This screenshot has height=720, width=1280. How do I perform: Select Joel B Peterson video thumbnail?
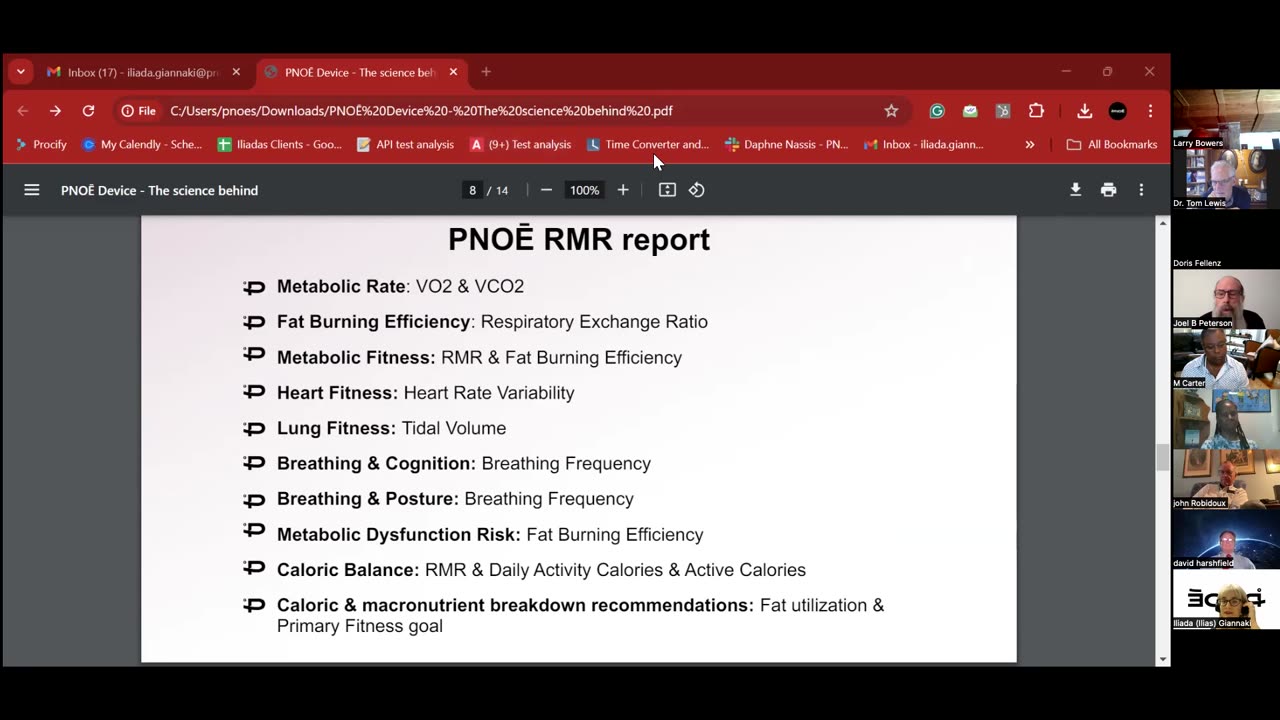[x=1226, y=298]
